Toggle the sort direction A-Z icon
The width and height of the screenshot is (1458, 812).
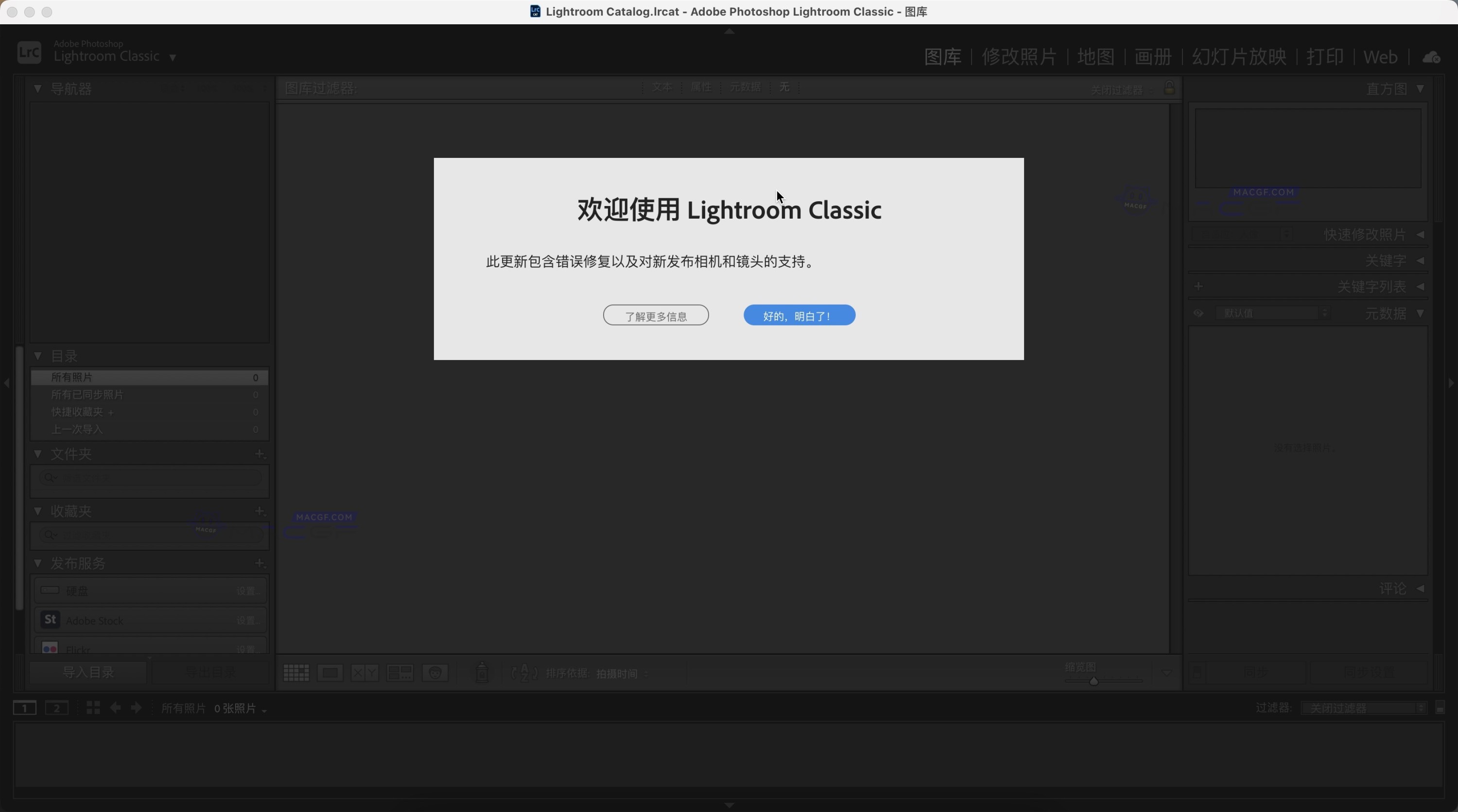[x=523, y=673]
